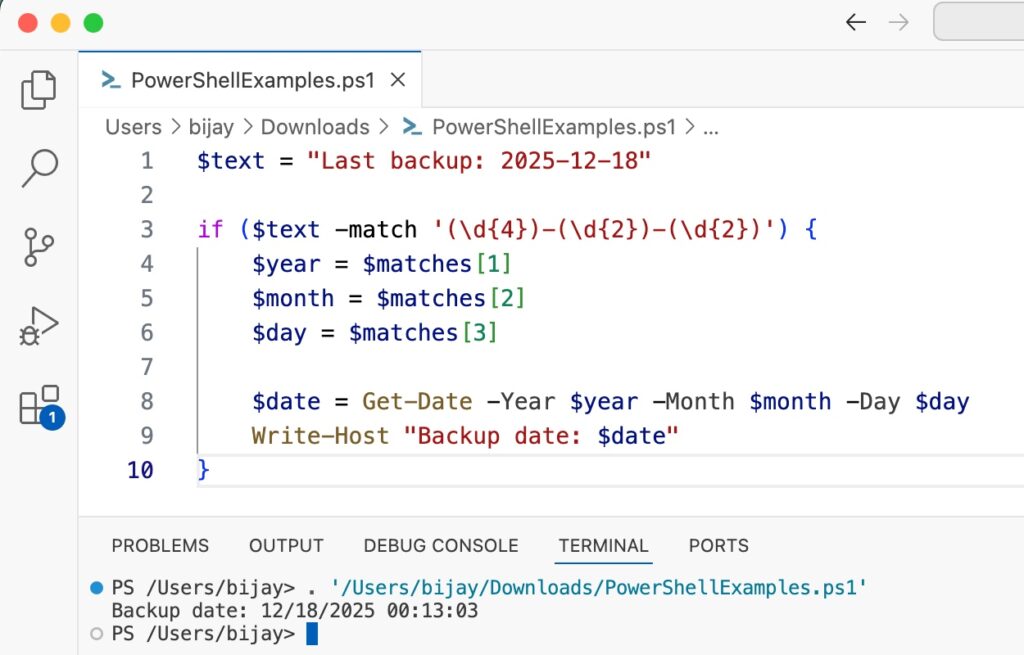The image size is (1024, 655).
Task: Open the Explorer sidebar
Action: (x=38, y=89)
